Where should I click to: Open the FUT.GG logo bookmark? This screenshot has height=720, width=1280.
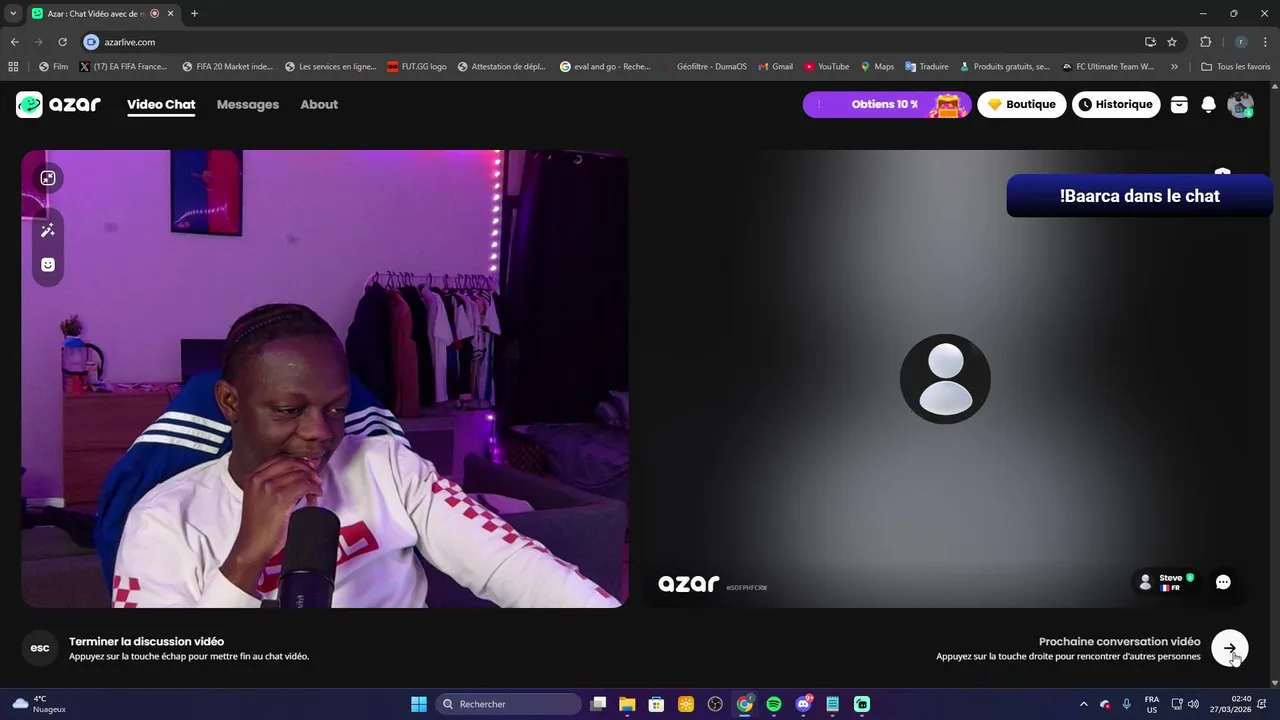[417, 67]
